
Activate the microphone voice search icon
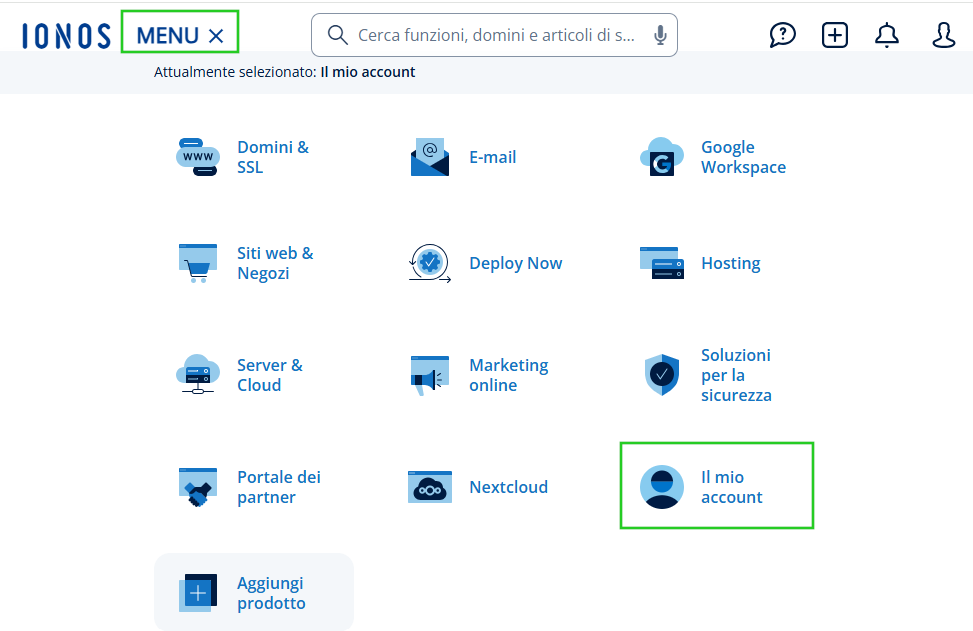click(660, 35)
